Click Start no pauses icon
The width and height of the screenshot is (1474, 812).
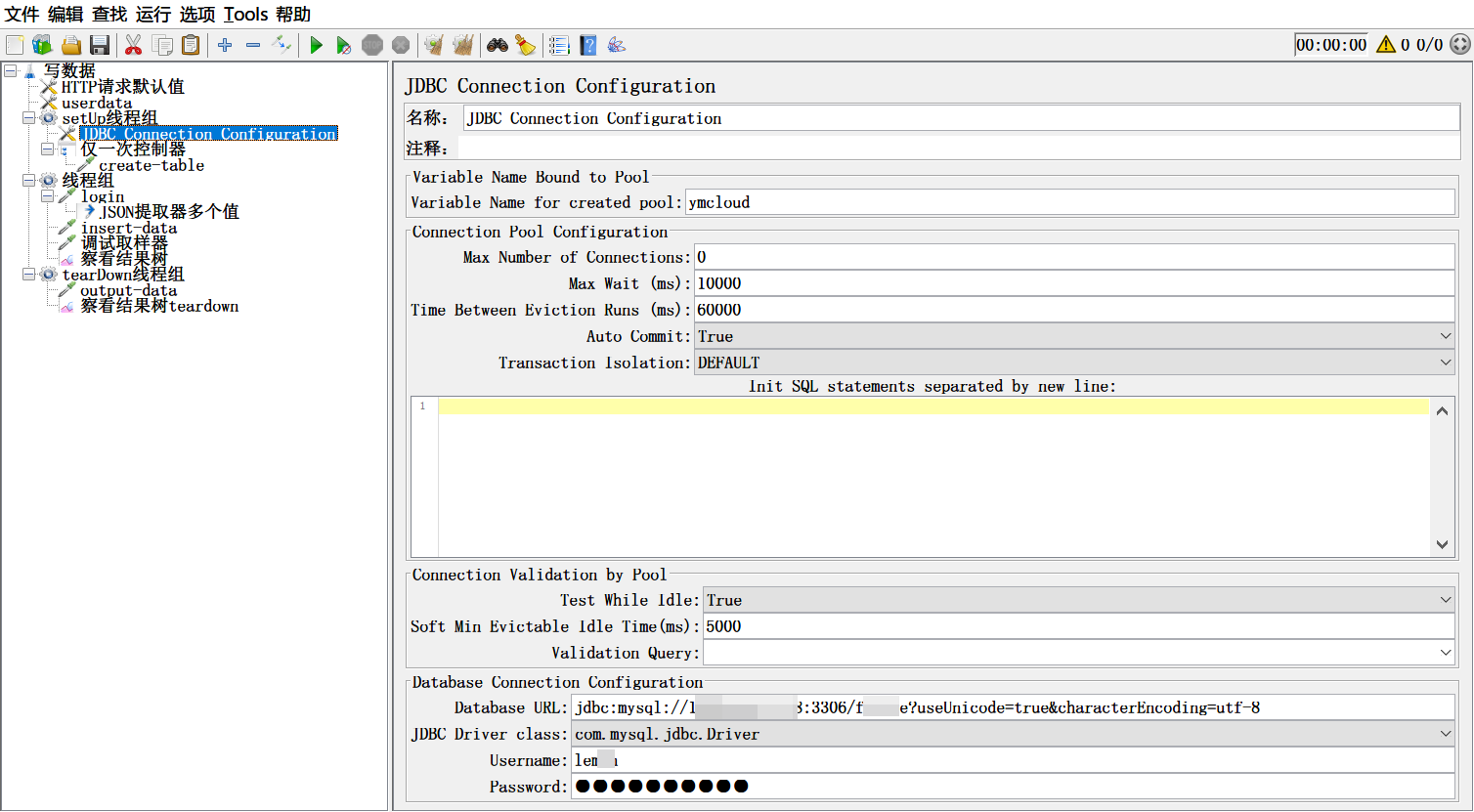343,45
